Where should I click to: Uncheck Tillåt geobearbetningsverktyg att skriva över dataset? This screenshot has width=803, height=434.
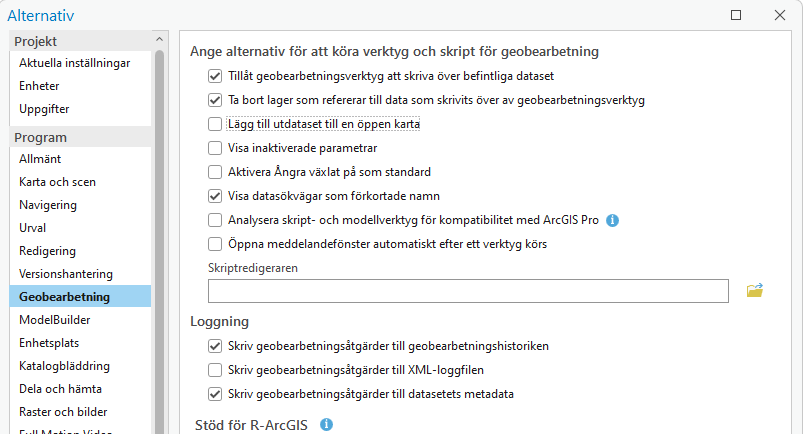coord(215,76)
